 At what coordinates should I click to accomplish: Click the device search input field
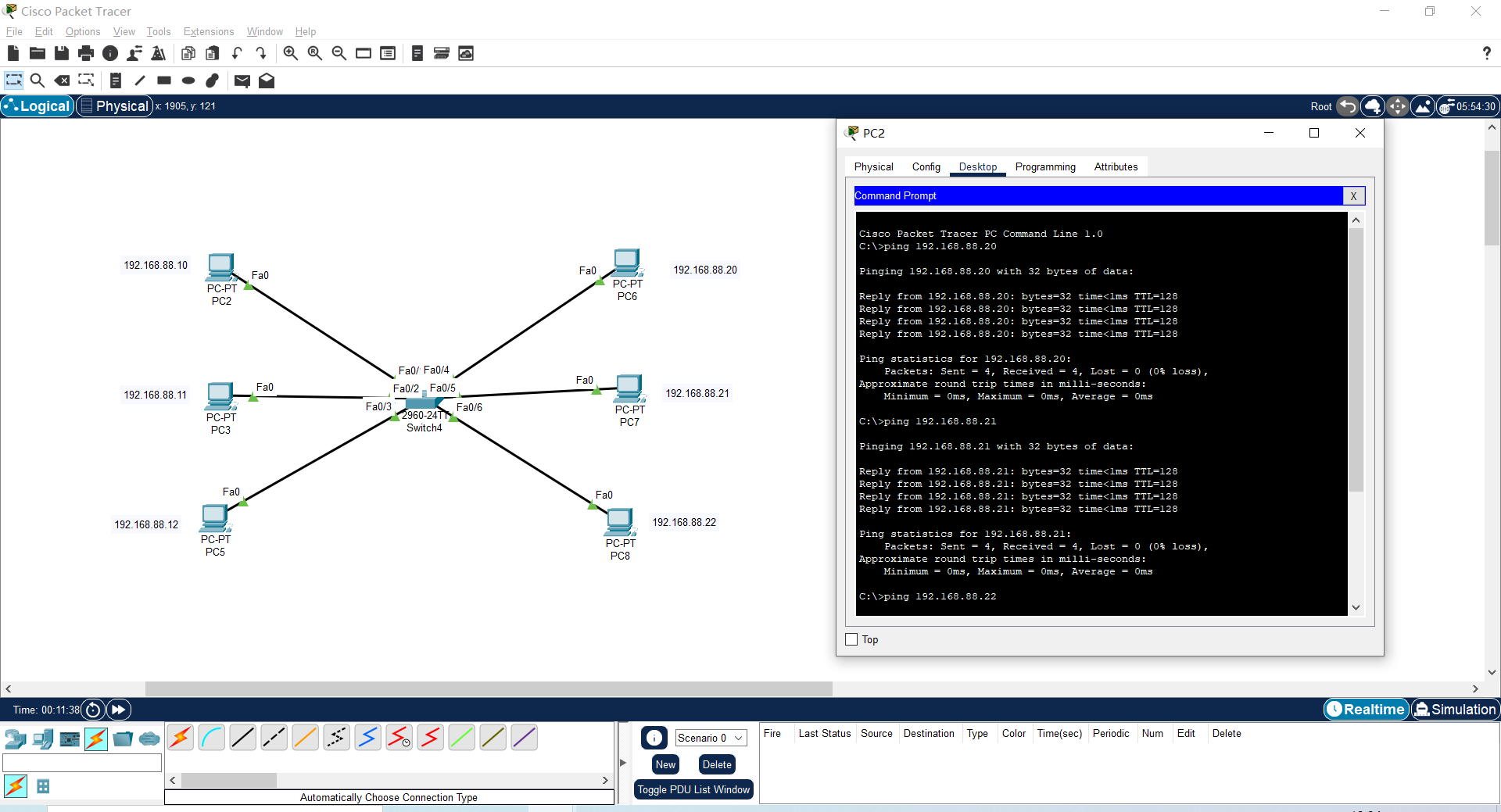point(82,763)
